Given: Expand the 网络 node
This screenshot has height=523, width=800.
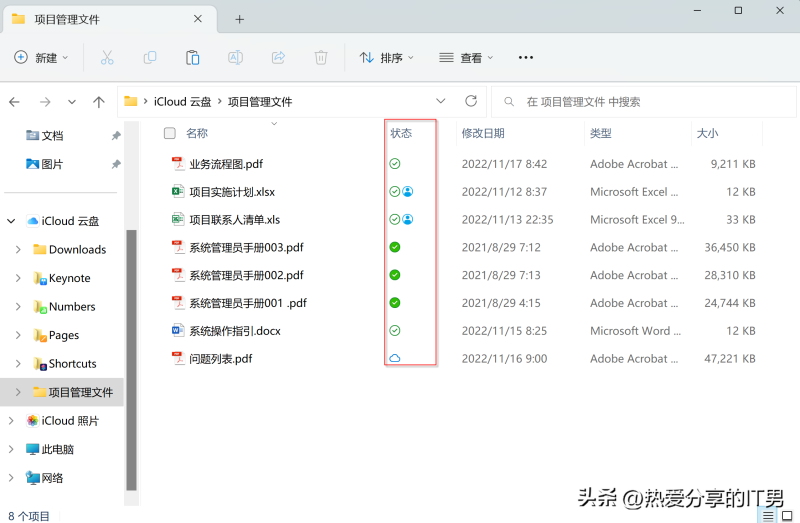Looking at the screenshot, I should pos(11,478).
